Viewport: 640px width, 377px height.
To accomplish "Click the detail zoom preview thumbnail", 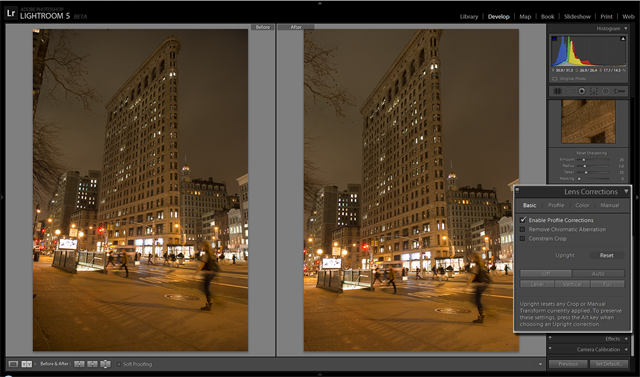I will [588, 122].
